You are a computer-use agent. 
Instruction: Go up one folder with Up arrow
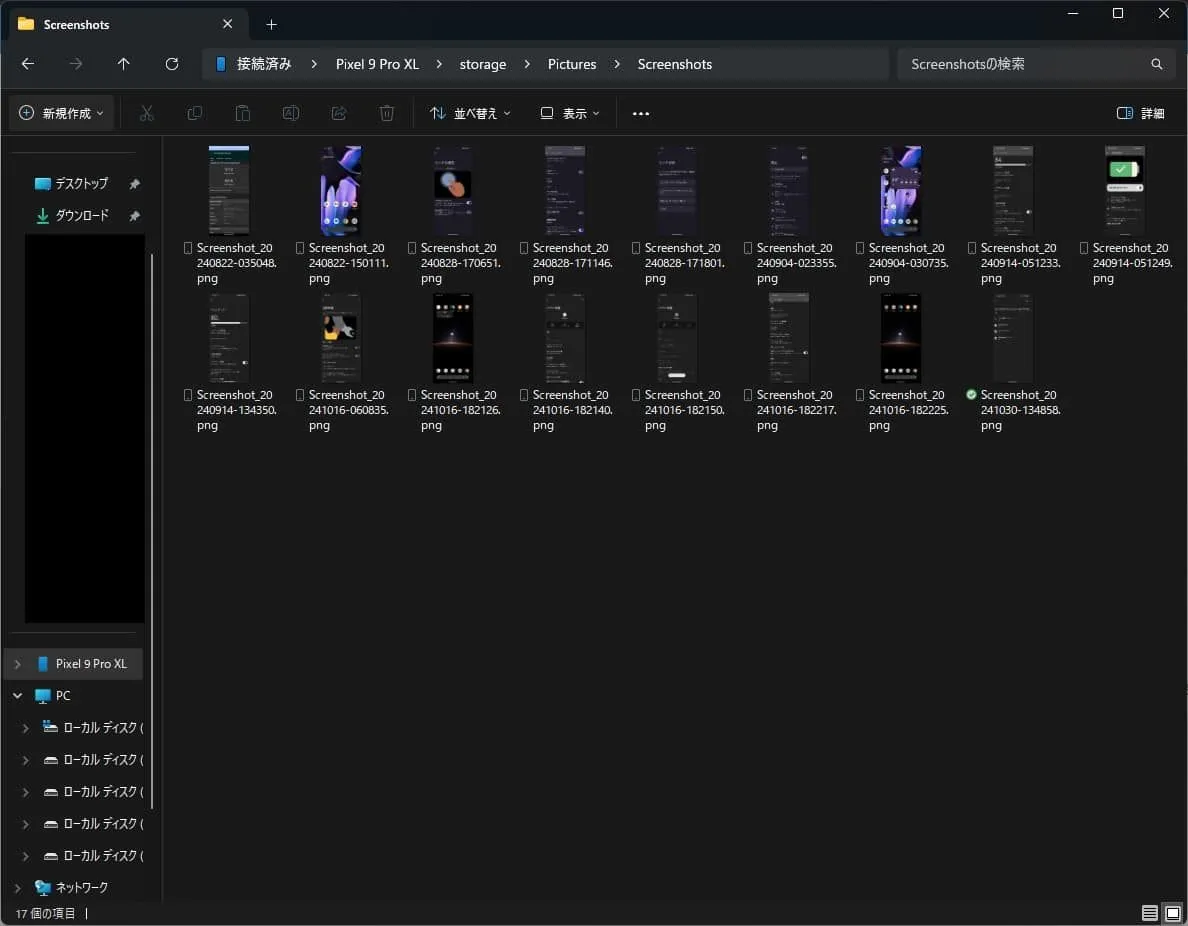click(124, 64)
